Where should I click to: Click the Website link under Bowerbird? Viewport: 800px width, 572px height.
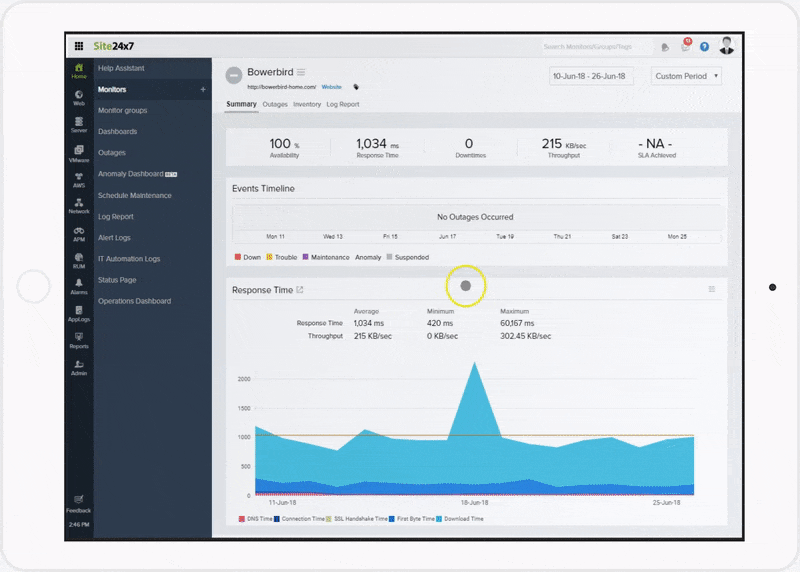(332, 87)
